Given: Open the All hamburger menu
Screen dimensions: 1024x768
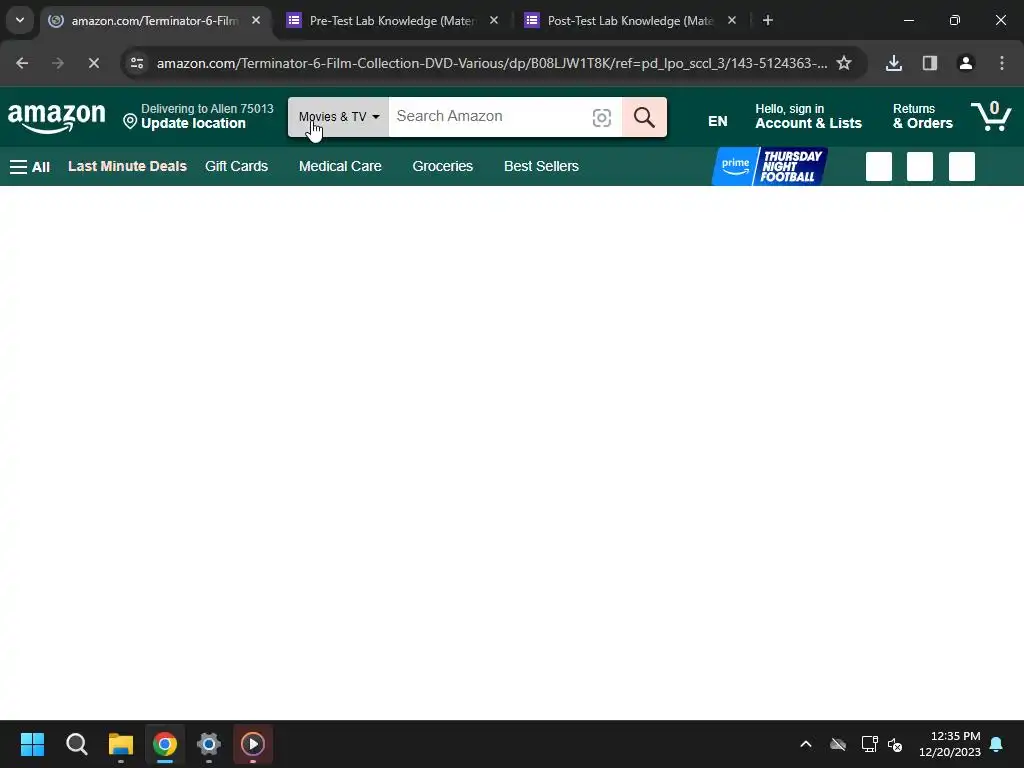Looking at the screenshot, I should click(x=29, y=167).
